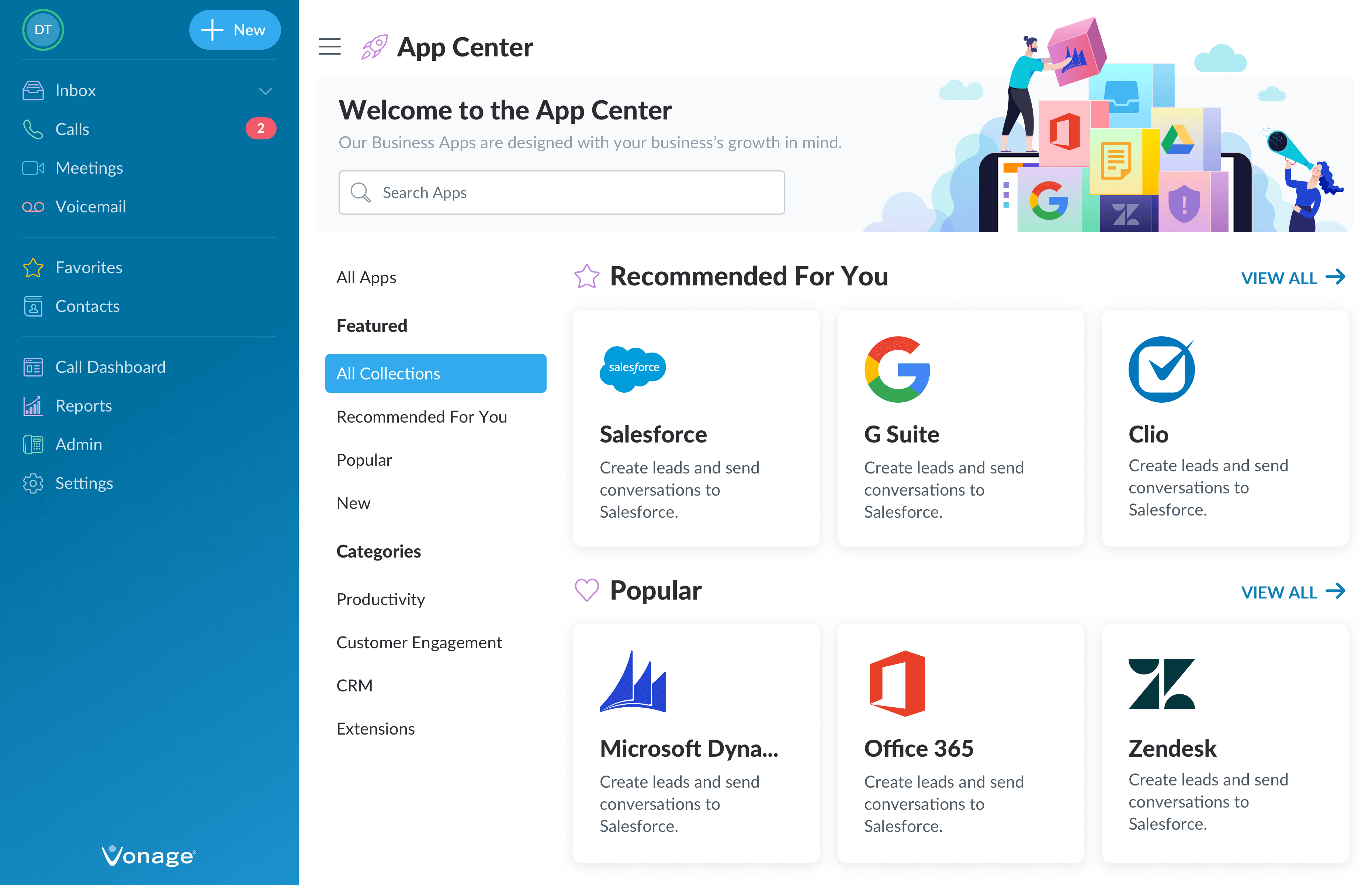The image size is (1372, 885).
Task: Click the Clio checkmark logo
Action: click(1162, 369)
